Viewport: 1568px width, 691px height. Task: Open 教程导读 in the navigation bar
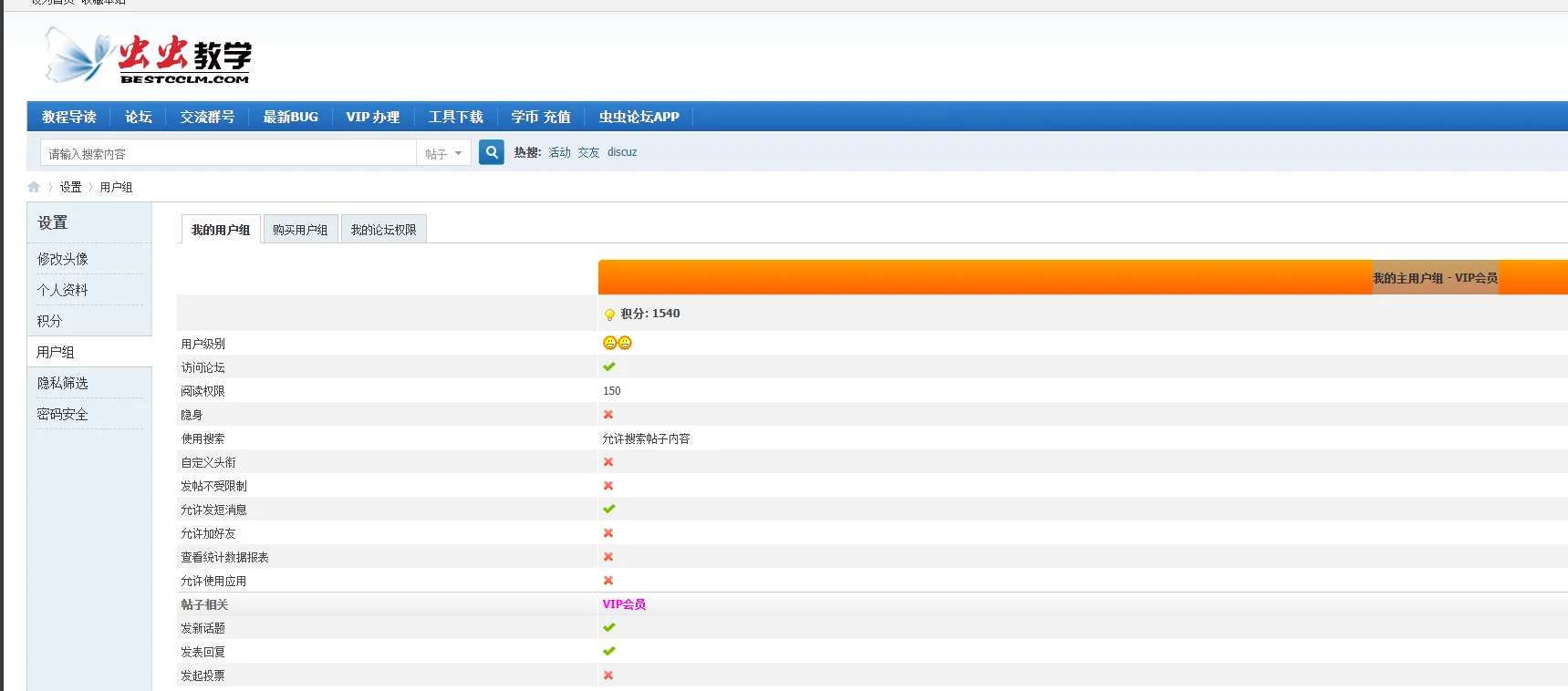click(x=69, y=117)
